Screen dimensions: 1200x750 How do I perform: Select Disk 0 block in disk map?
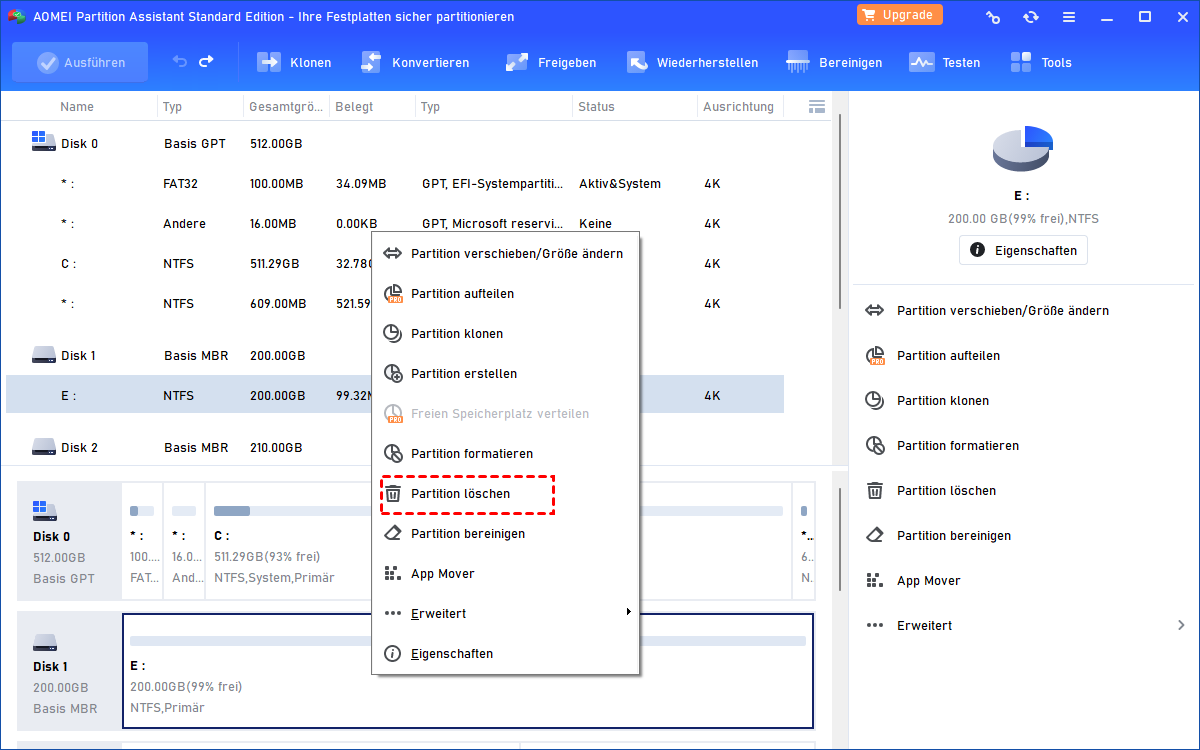pos(69,543)
